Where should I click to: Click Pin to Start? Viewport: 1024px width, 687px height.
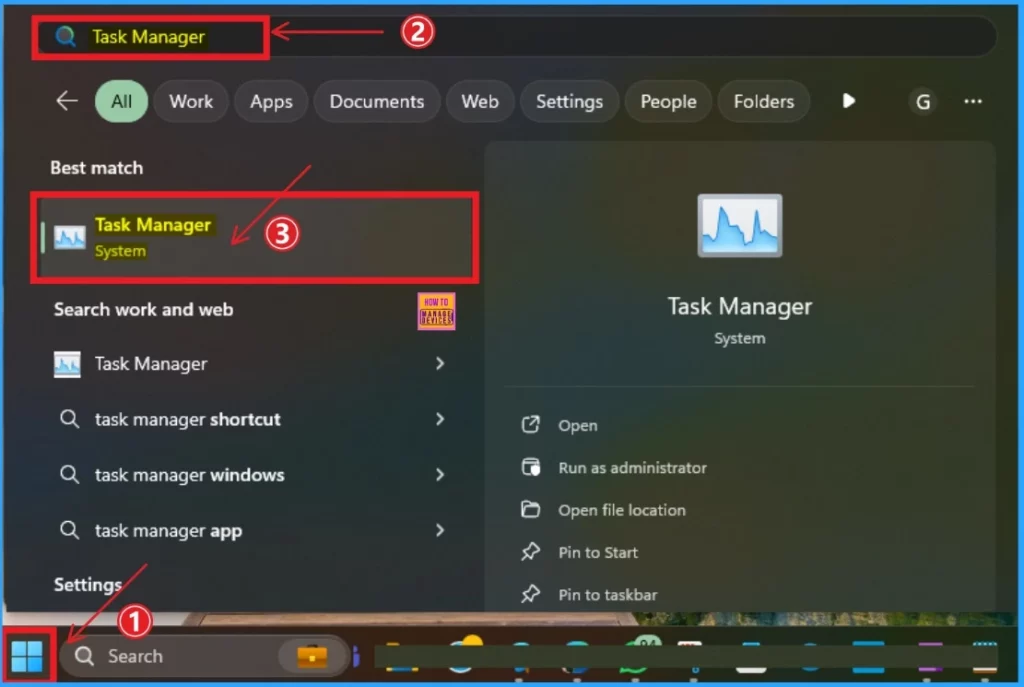(598, 552)
